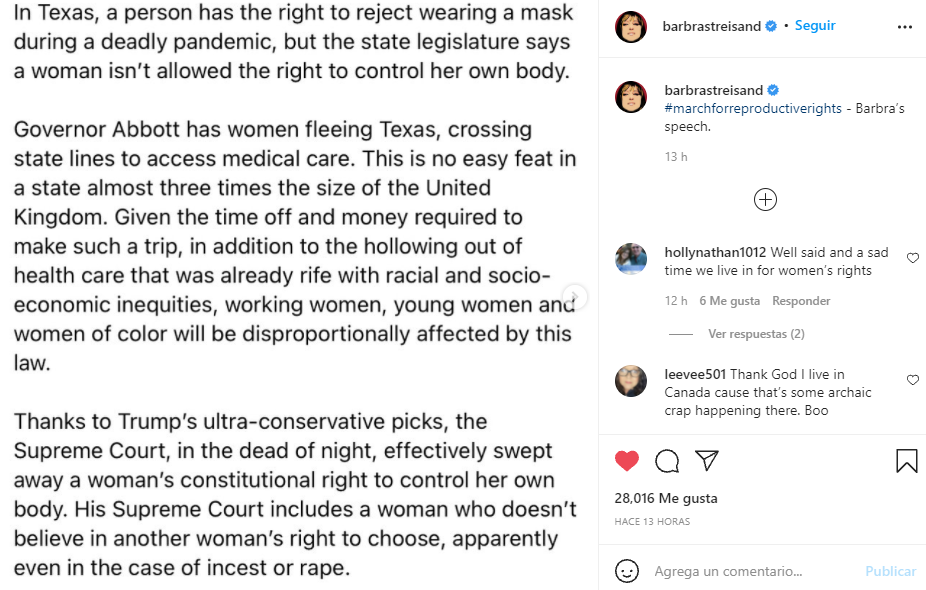This screenshot has width=926, height=590.
Task: Expand Ver respuestas (2) replies
Action: click(756, 334)
